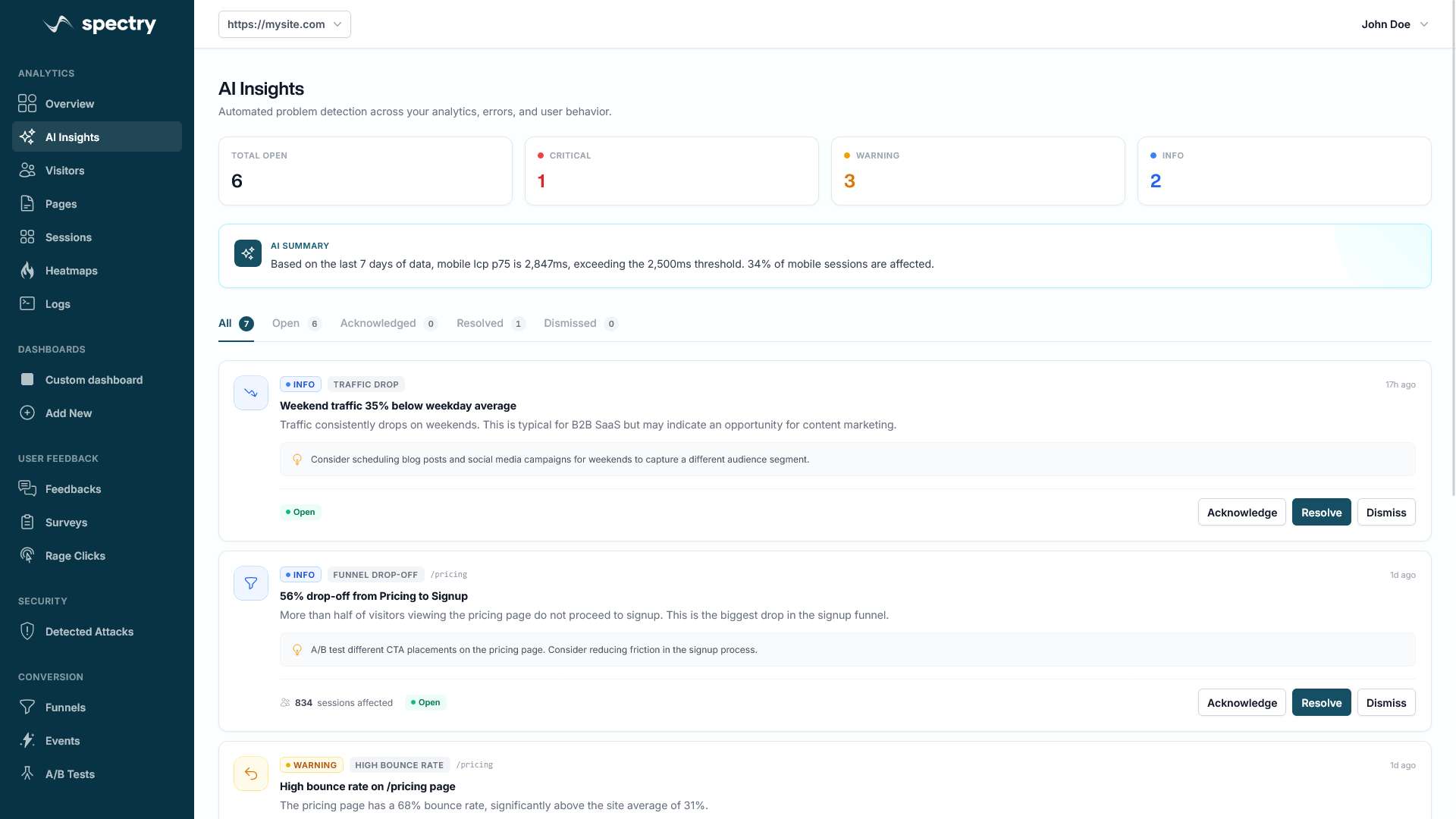Expand the https://mysite.com site selector
The height and width of the screenshot is (819, 1456).
point(284,24)
